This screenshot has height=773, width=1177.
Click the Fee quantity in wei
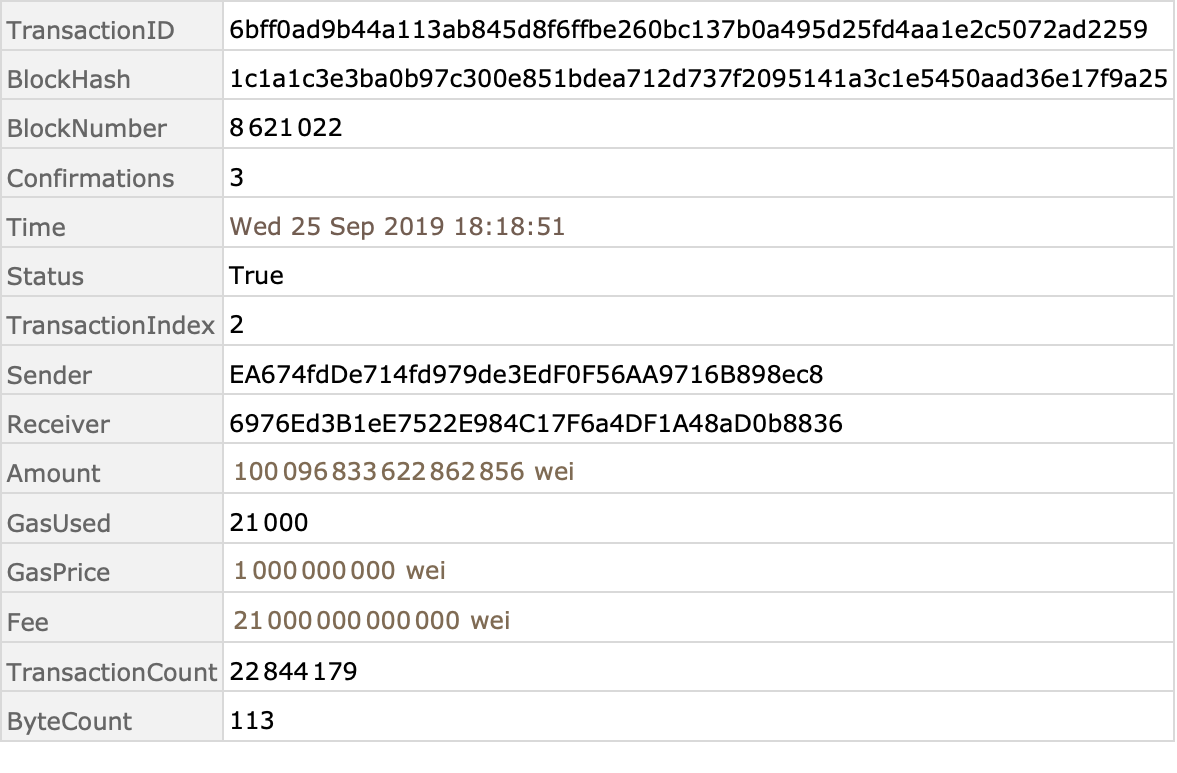(372, 621)
